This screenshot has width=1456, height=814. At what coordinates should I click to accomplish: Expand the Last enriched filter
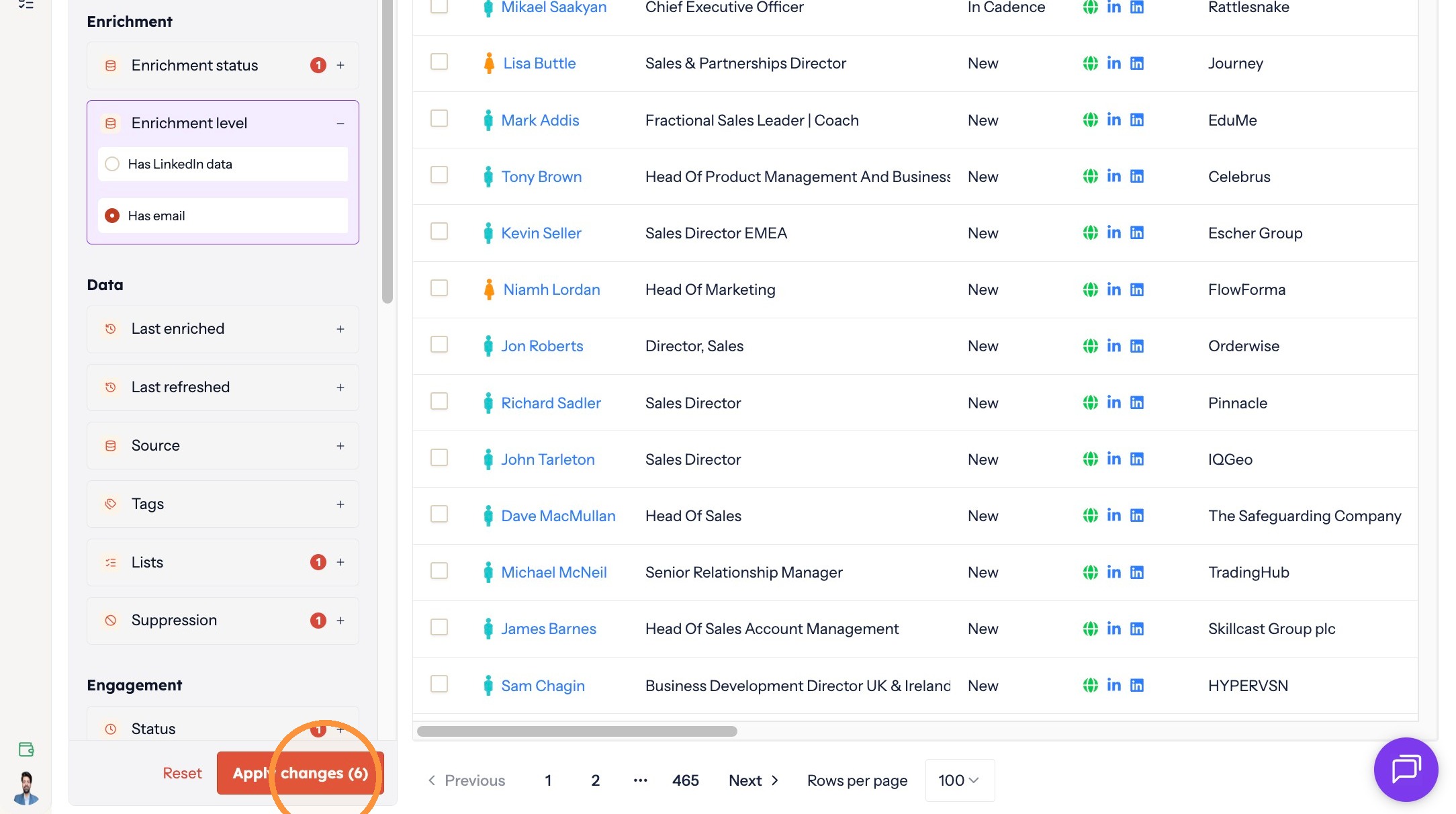[x=340, y=329]
